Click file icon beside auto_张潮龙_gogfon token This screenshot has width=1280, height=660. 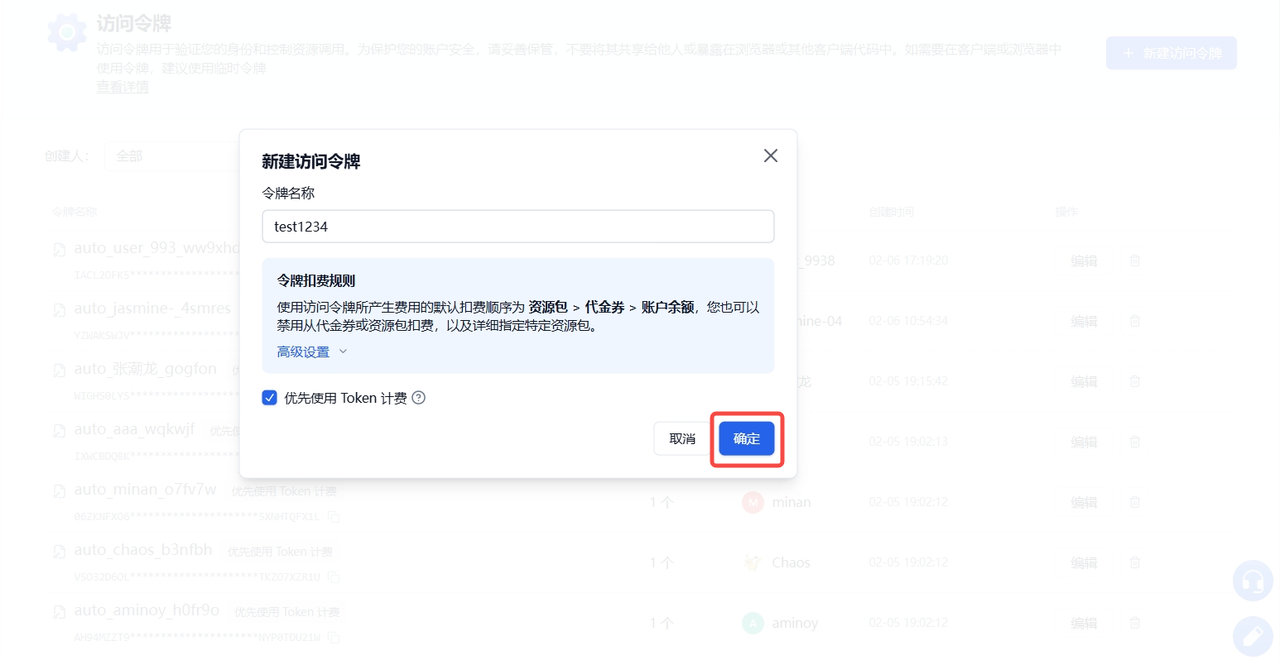[59, 370]
